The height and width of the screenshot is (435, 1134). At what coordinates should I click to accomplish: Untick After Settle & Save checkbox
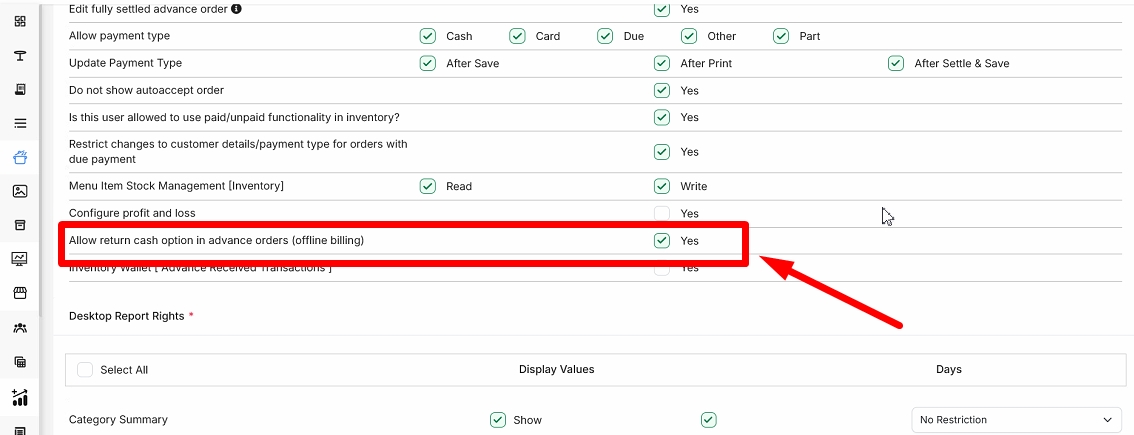[896, 63]
